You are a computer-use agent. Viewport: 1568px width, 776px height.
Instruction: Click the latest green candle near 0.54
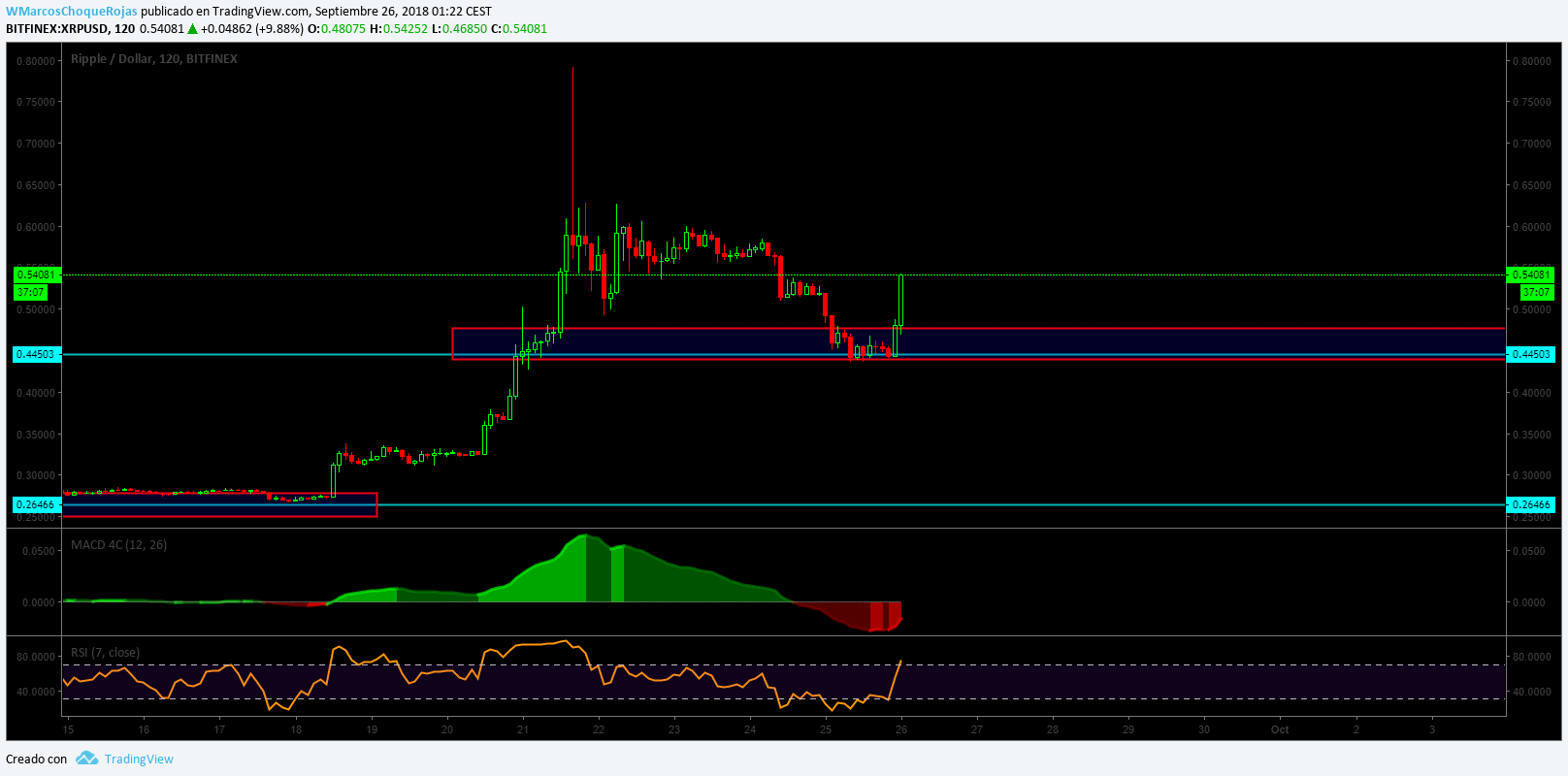tap(901, 301)
